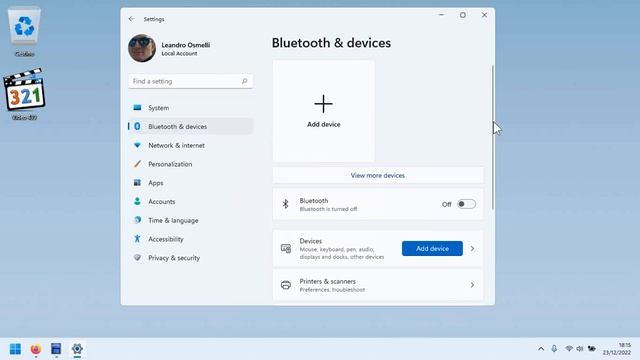Click the Devices row keyboard-mouse icon
Image resolution: width=640 pixels, height=360 pixels.
[286, 248]
